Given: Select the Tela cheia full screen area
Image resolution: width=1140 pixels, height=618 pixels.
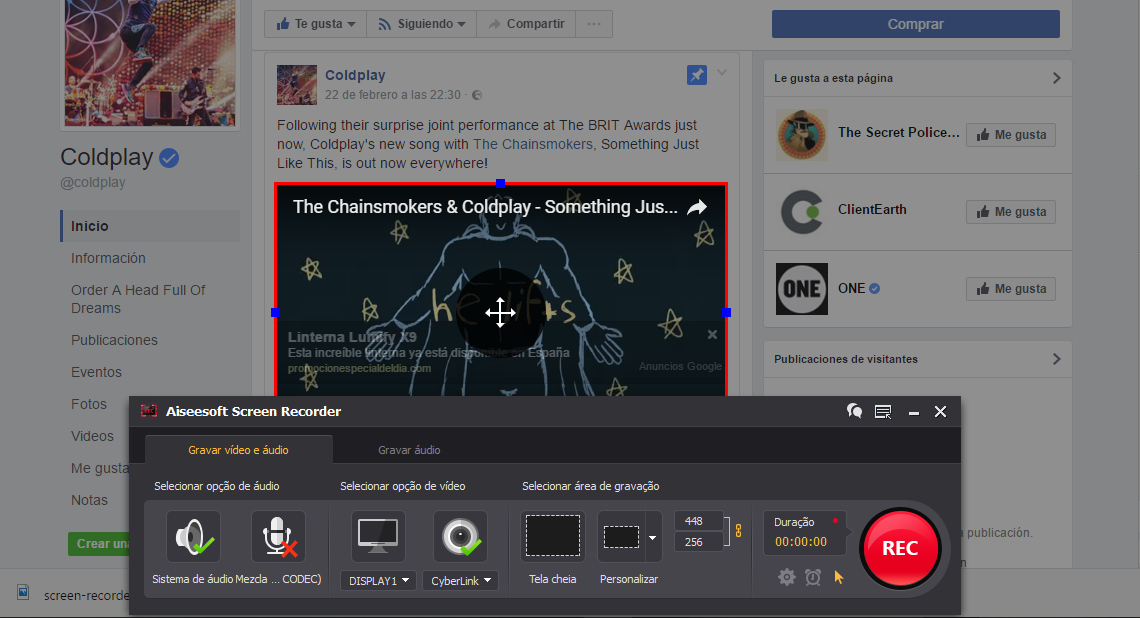Looking at the screenshot, I should tap(553, 537).
